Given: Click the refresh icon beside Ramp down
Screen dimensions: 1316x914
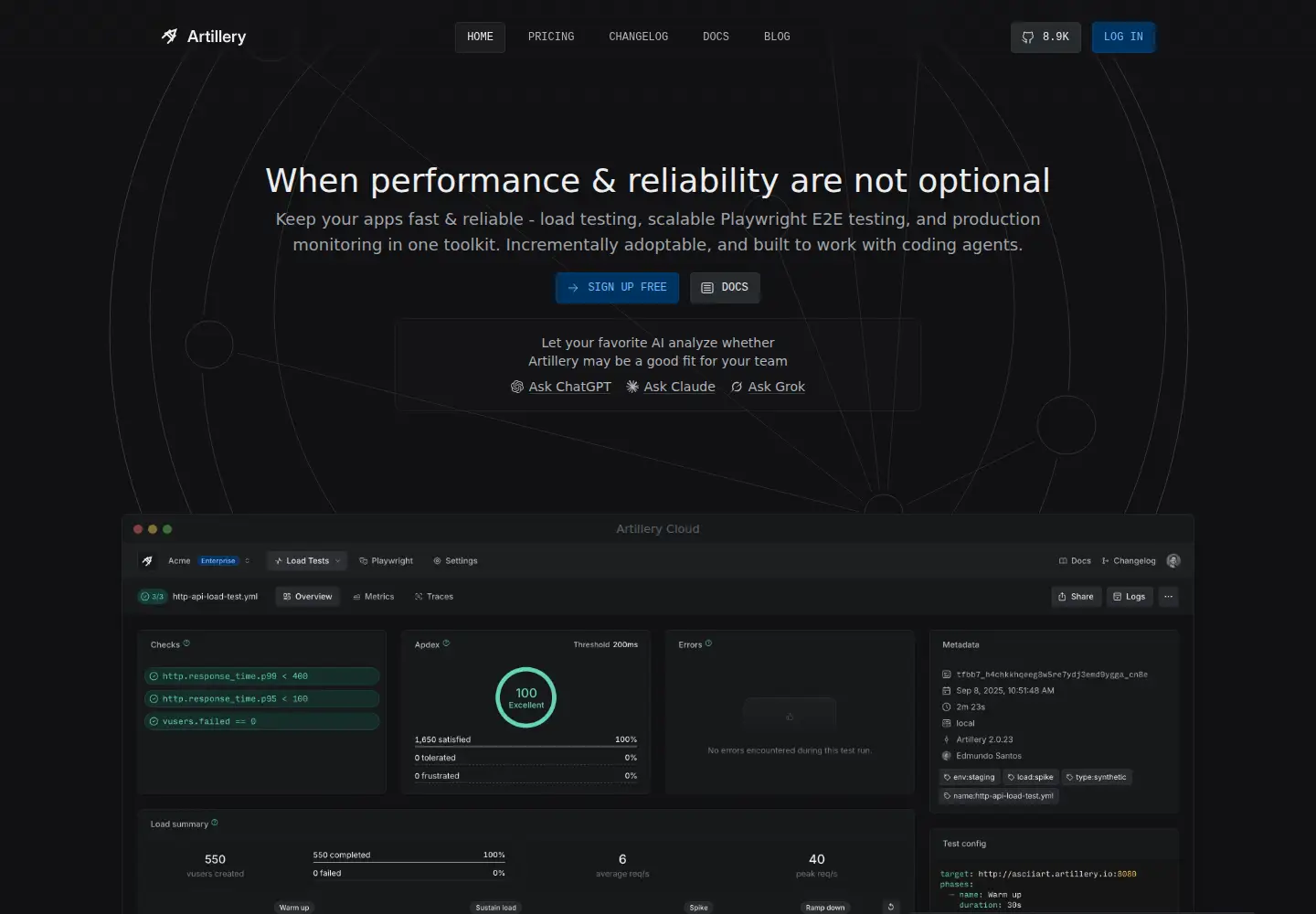Looking at the screenshot, I should pyautogui.click(x=891, y=907).
